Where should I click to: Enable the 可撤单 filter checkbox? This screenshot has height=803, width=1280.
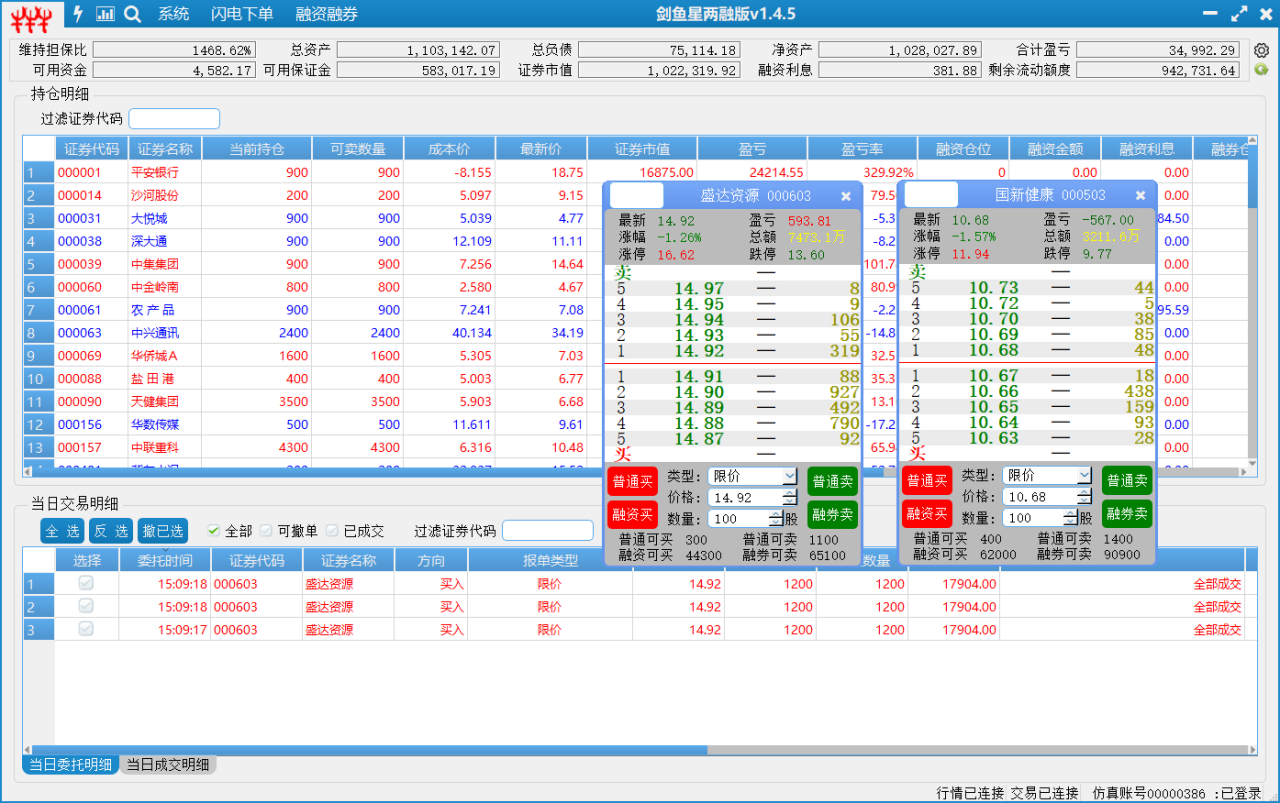coord(266,531)
